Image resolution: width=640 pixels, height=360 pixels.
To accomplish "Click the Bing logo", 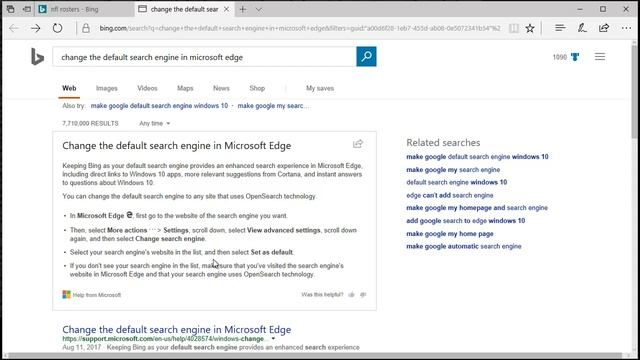I will [37, 57].
